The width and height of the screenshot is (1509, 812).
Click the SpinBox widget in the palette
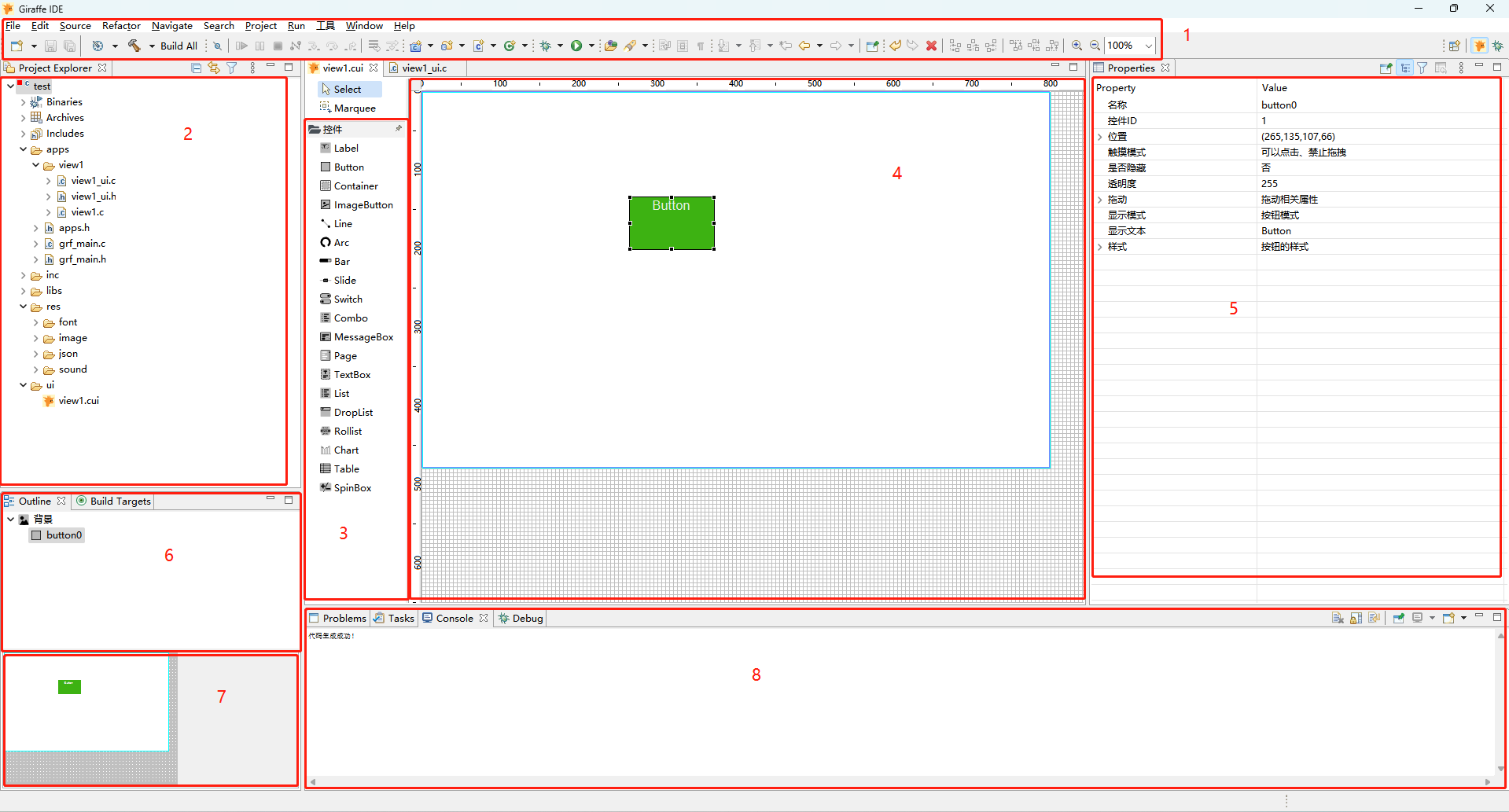tap(351, 487)
